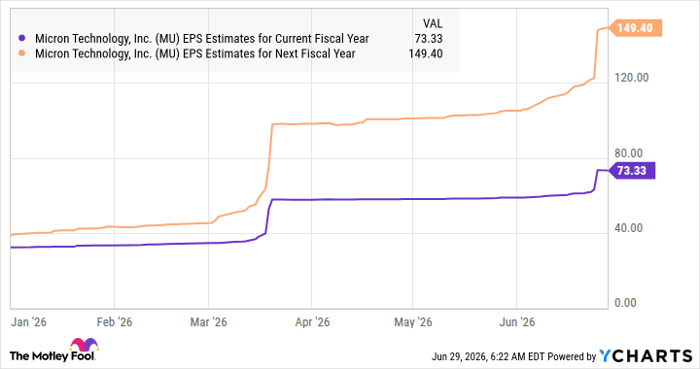Click the May '26 x-axis label
The height and width of the screenshot is (369, 700).
pyautogui.click(x=413, y=322)
